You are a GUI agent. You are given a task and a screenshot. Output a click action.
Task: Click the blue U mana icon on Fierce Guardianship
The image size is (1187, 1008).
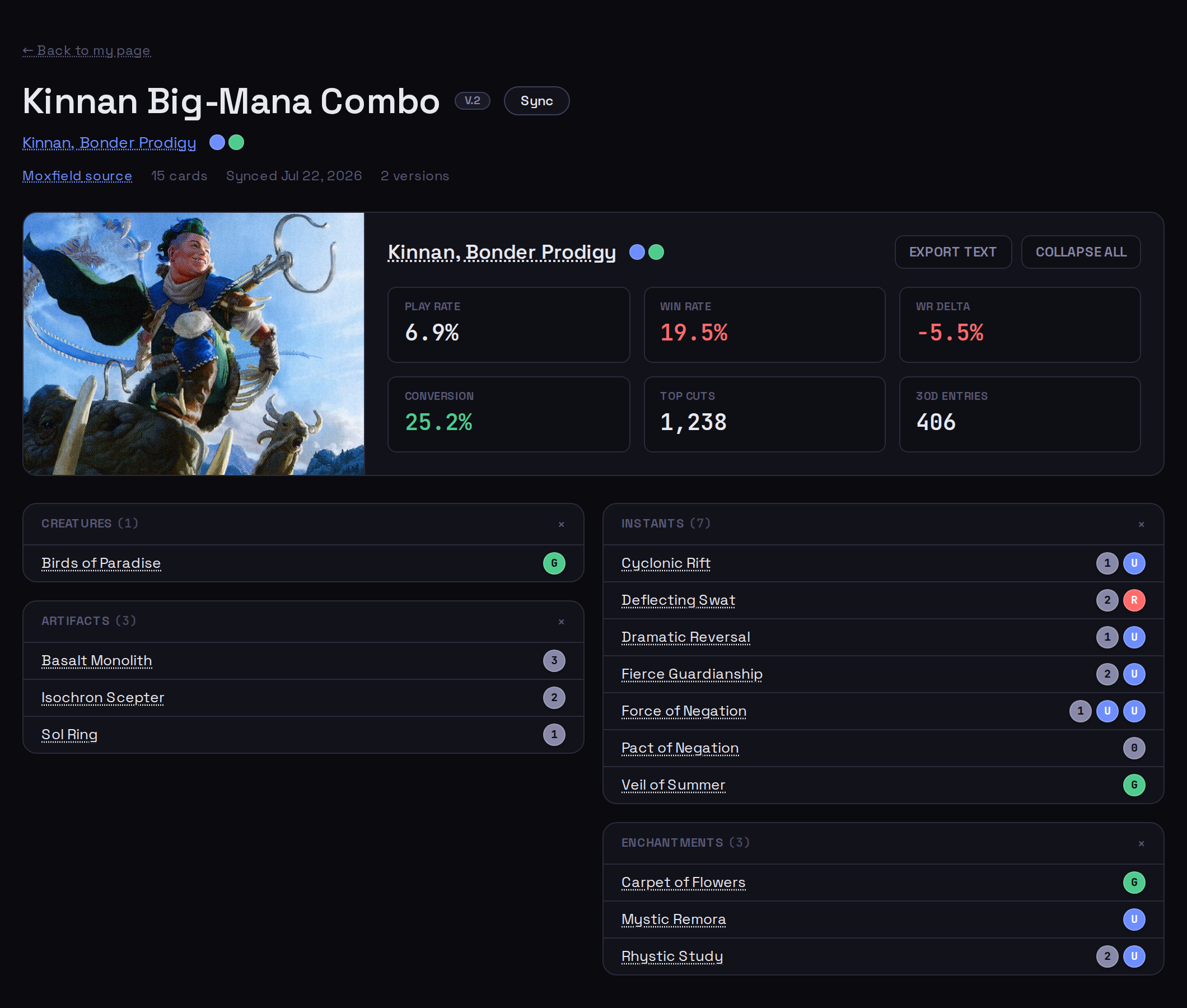coord(1134,674)
